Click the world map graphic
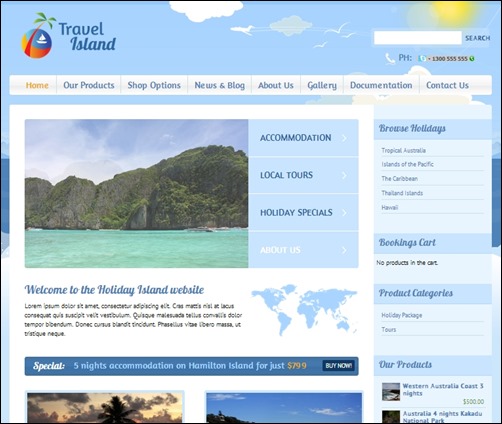 (304, 309)
